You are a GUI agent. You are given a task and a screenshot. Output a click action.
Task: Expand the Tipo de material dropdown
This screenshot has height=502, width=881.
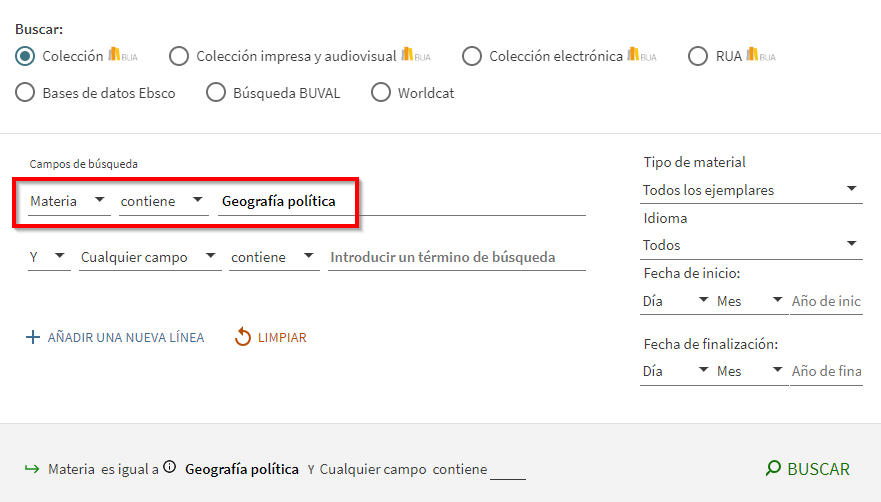point(752,190)
